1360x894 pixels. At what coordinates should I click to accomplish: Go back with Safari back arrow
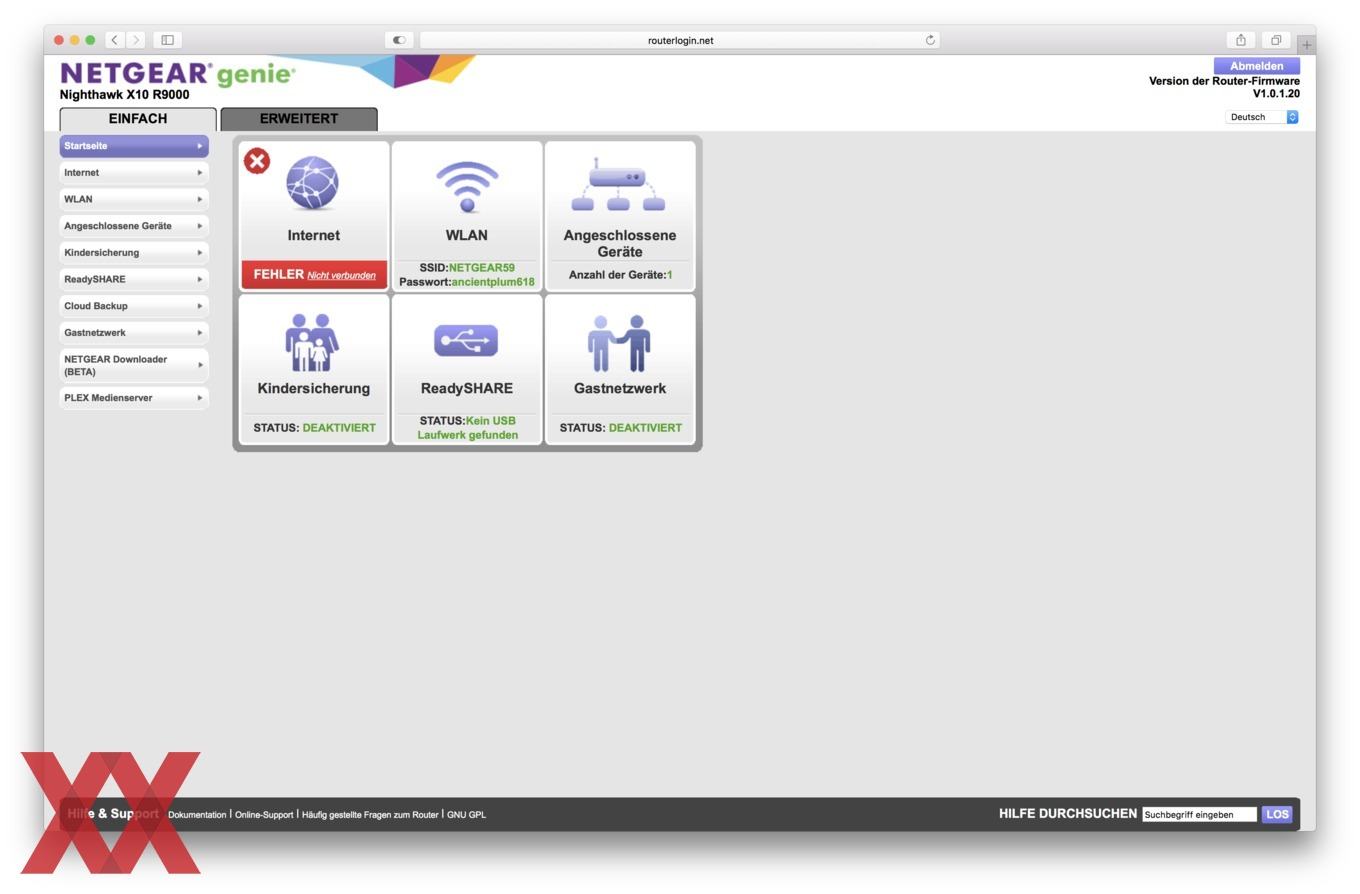[115, 40]
